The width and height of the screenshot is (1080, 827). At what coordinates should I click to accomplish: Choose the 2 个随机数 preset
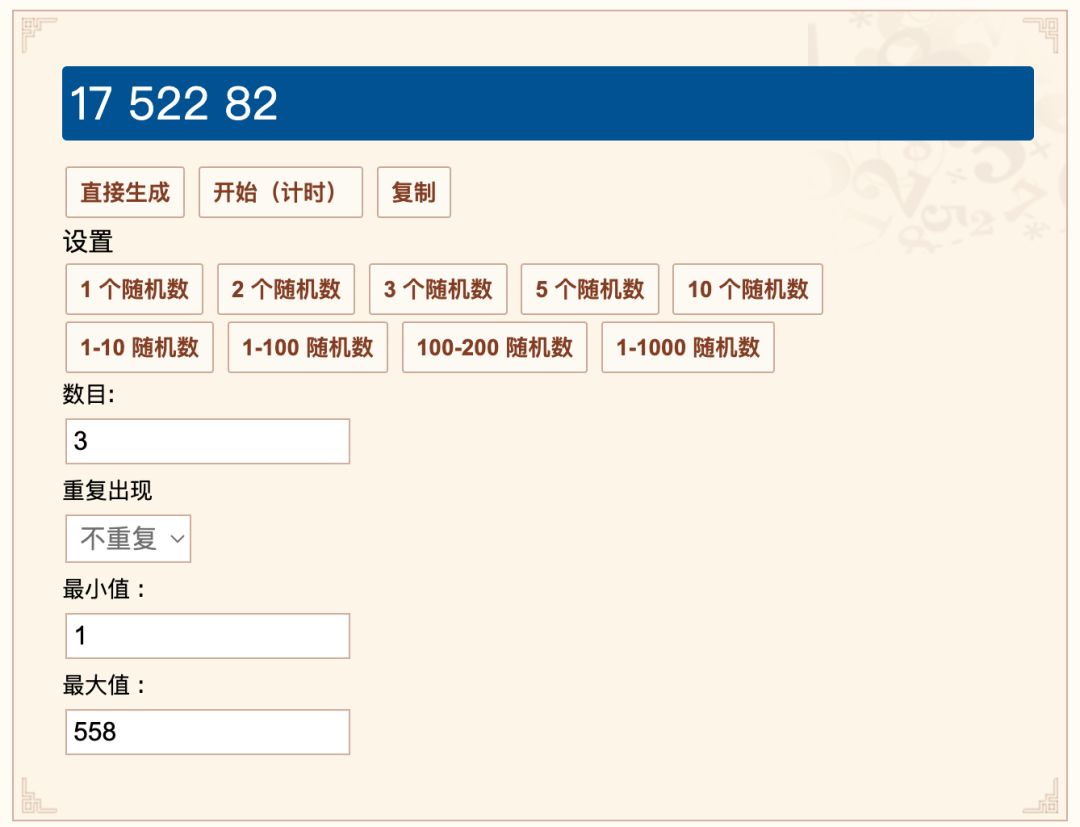(x=286, y=289)
